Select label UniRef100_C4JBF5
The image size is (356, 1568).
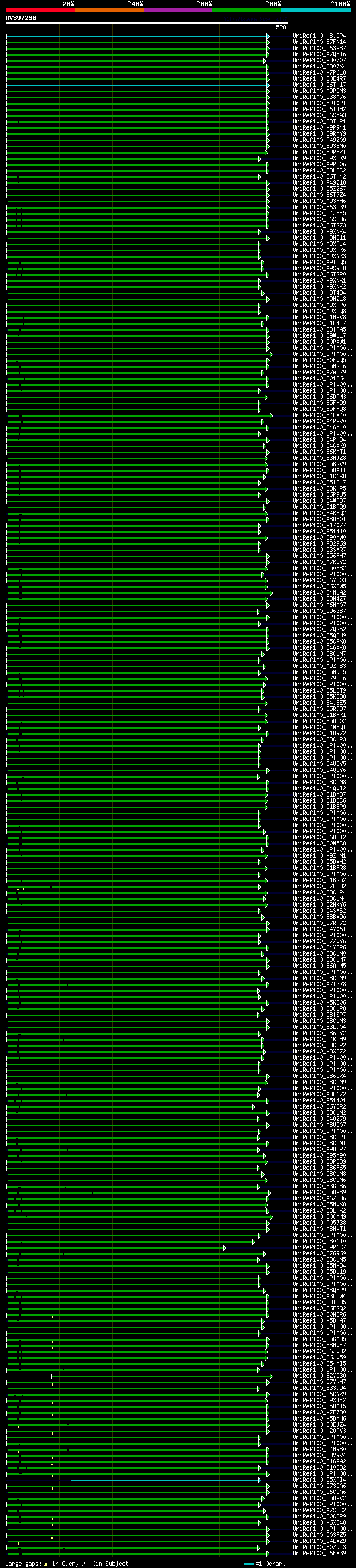[x=319, y=213]
